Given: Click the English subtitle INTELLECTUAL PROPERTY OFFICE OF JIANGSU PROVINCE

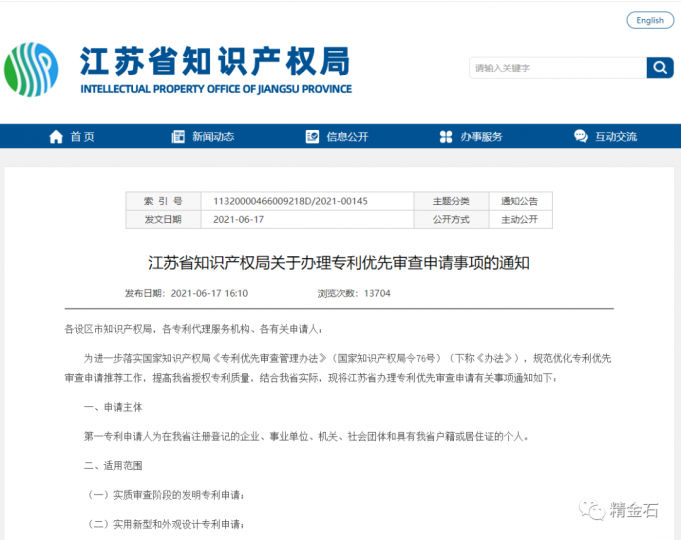Looking at the screenshot, I should click(x=216, y=89).
